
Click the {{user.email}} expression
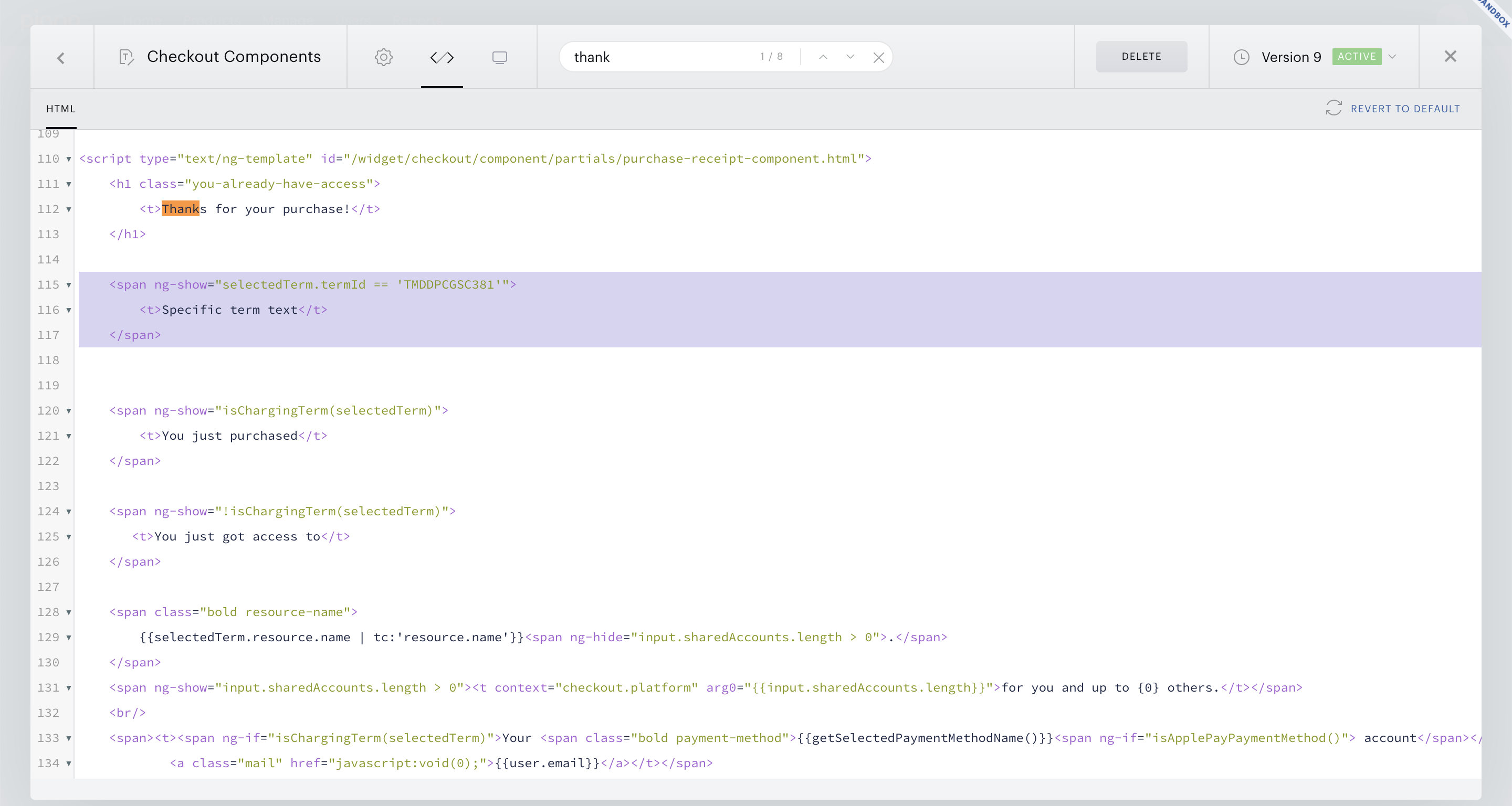(548, 763)
